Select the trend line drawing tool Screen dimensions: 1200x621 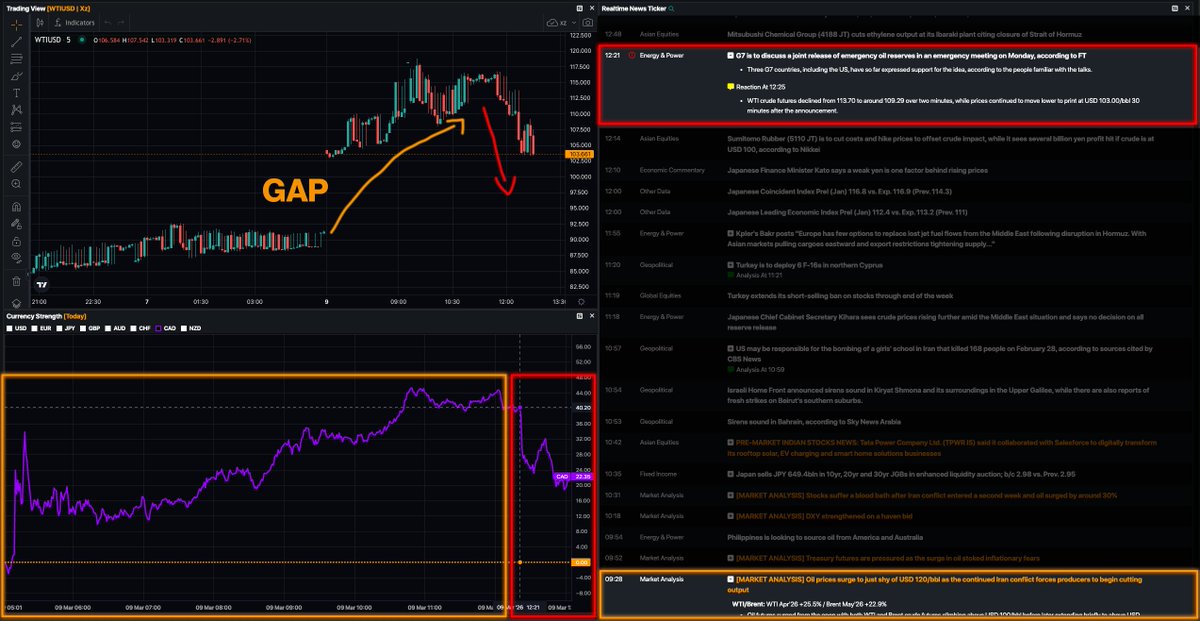pos(16,42)
